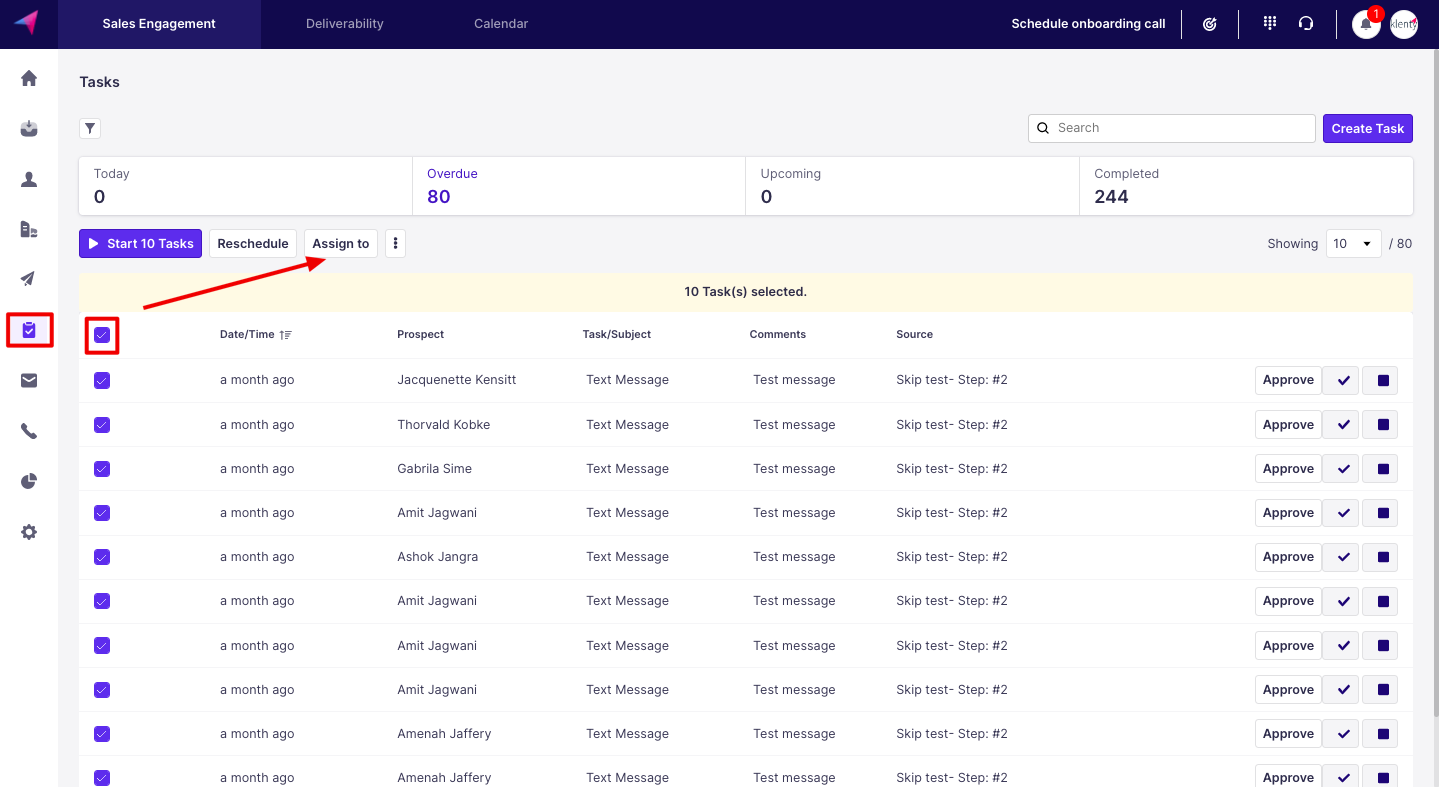
Task: Open Accounts building icon in sidebar
Action: [29, 229]
